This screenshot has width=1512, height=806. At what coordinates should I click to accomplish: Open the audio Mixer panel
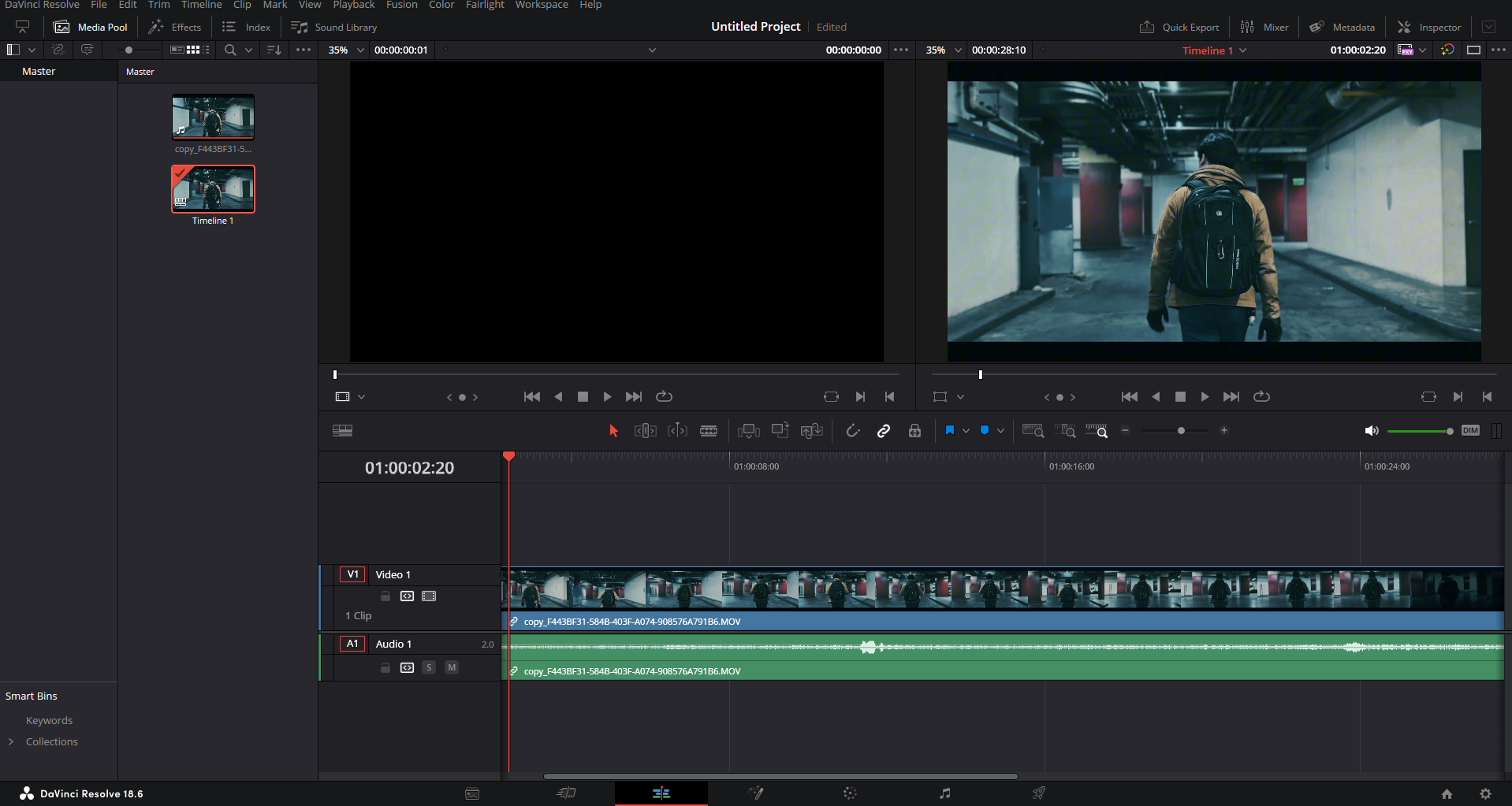coord(1264,27)
